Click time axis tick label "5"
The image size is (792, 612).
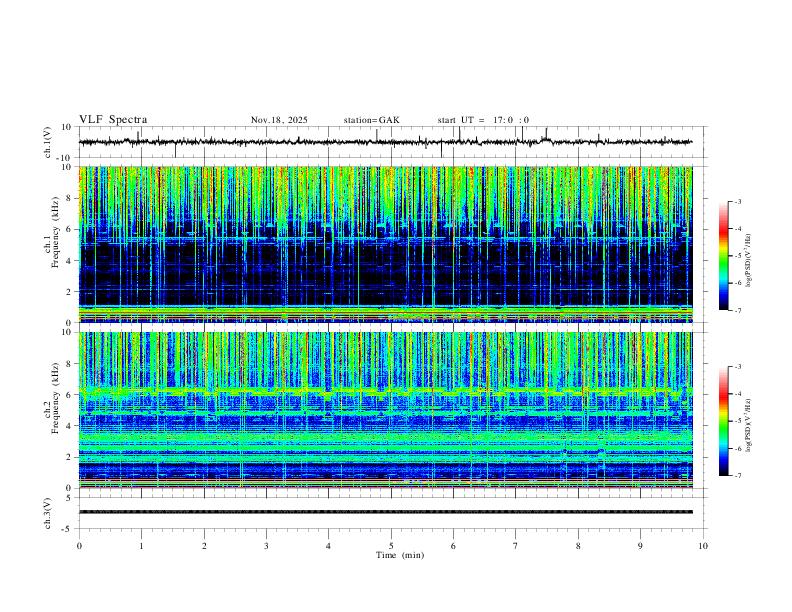pos(391,546)
